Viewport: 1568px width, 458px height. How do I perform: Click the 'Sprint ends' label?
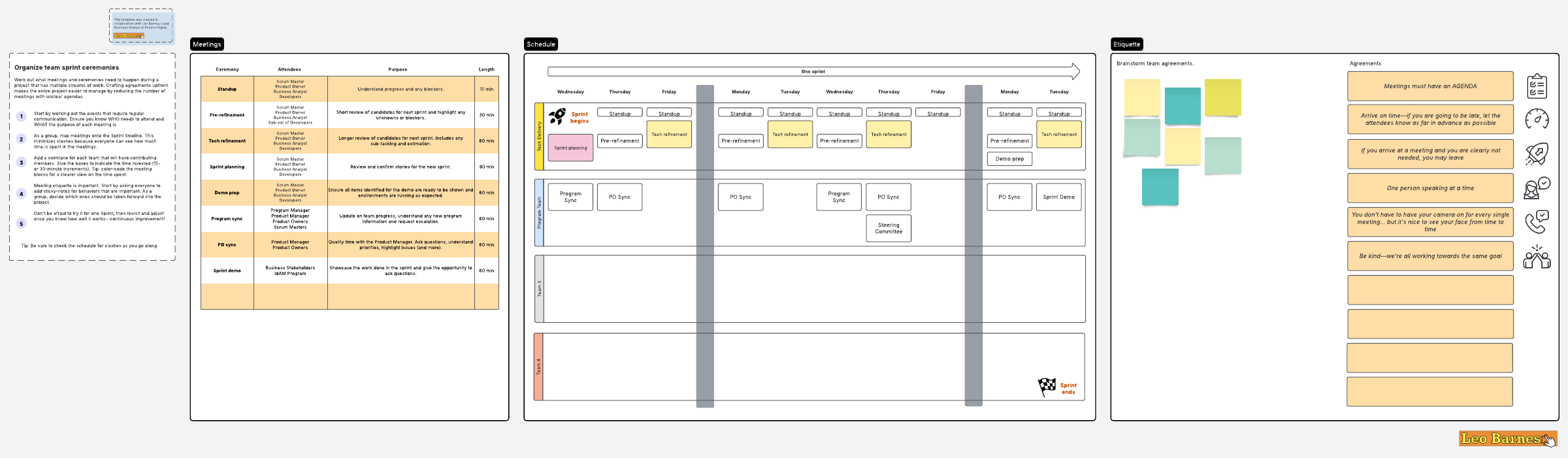1068,389
